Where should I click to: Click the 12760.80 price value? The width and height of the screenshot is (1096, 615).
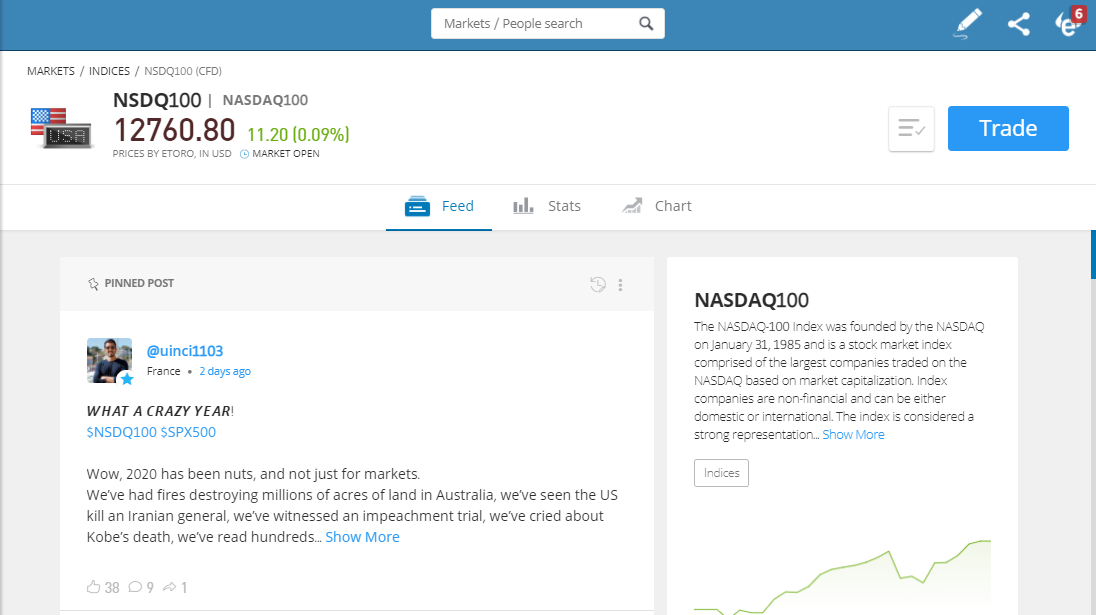point(174,130)
